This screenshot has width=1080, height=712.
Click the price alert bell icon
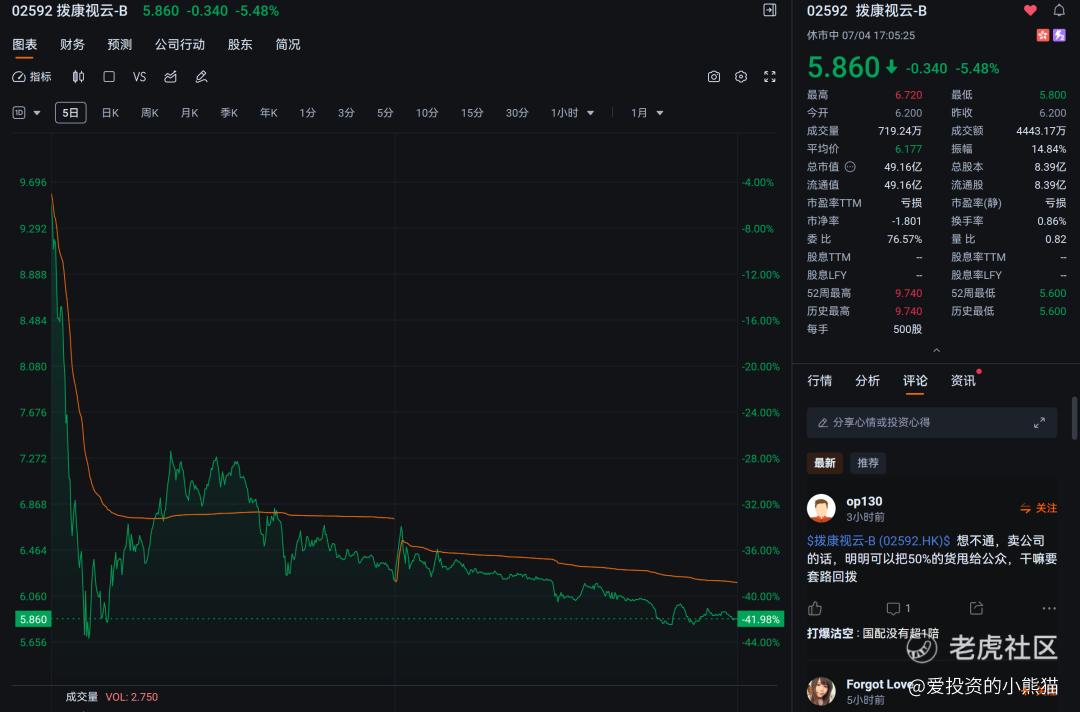(1059, 10)
